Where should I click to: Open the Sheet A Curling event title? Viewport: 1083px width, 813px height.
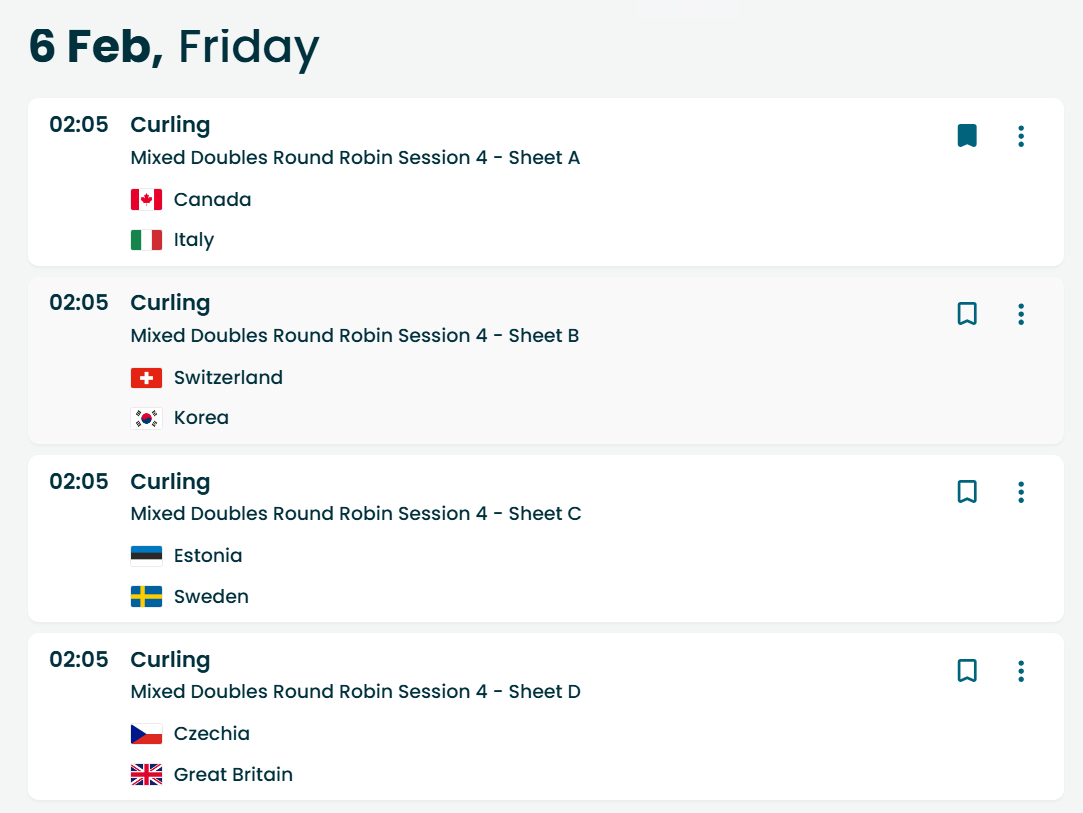click(x=170, y=125)
